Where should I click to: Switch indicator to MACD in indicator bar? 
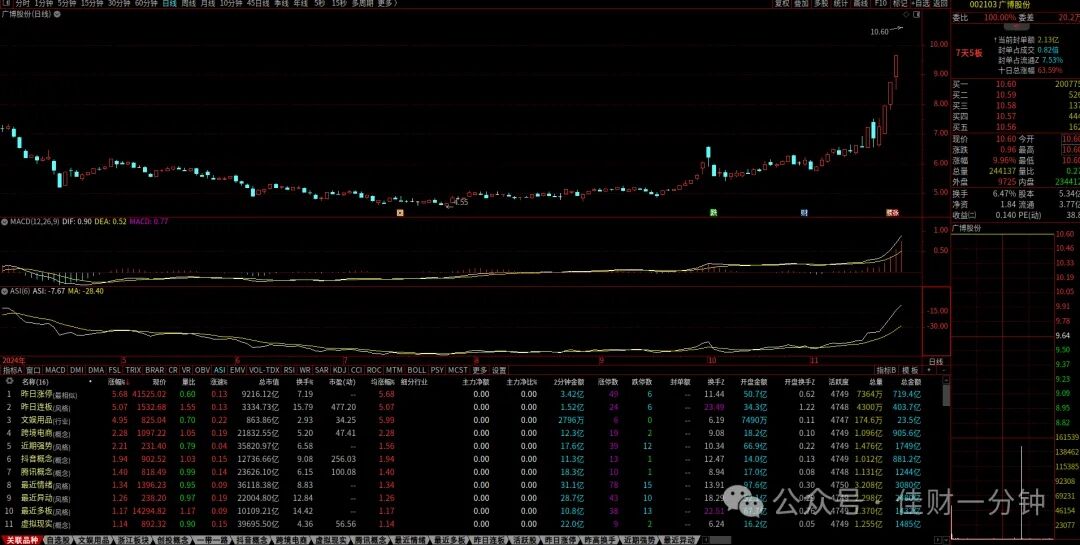coord(55,370)
